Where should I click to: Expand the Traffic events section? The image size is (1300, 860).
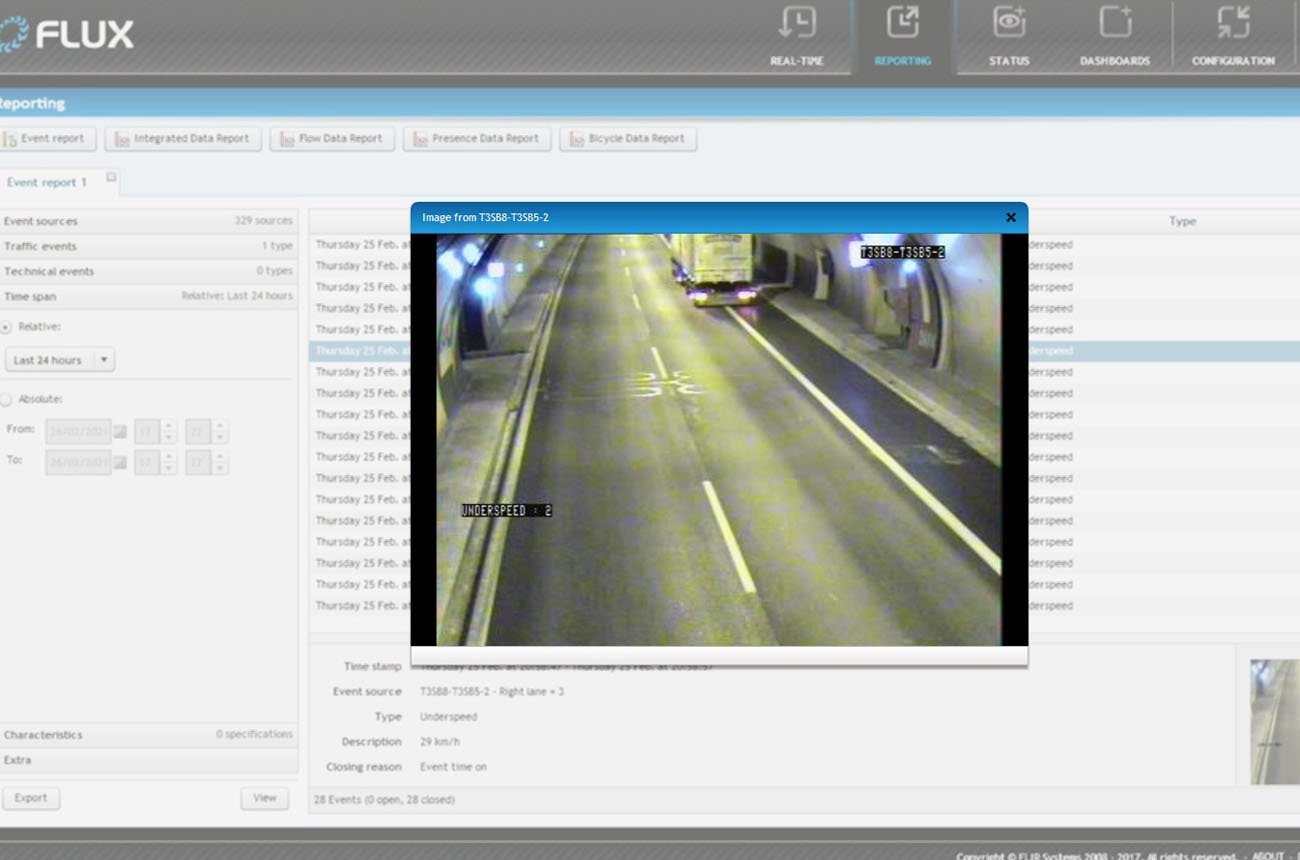[148, 246]
